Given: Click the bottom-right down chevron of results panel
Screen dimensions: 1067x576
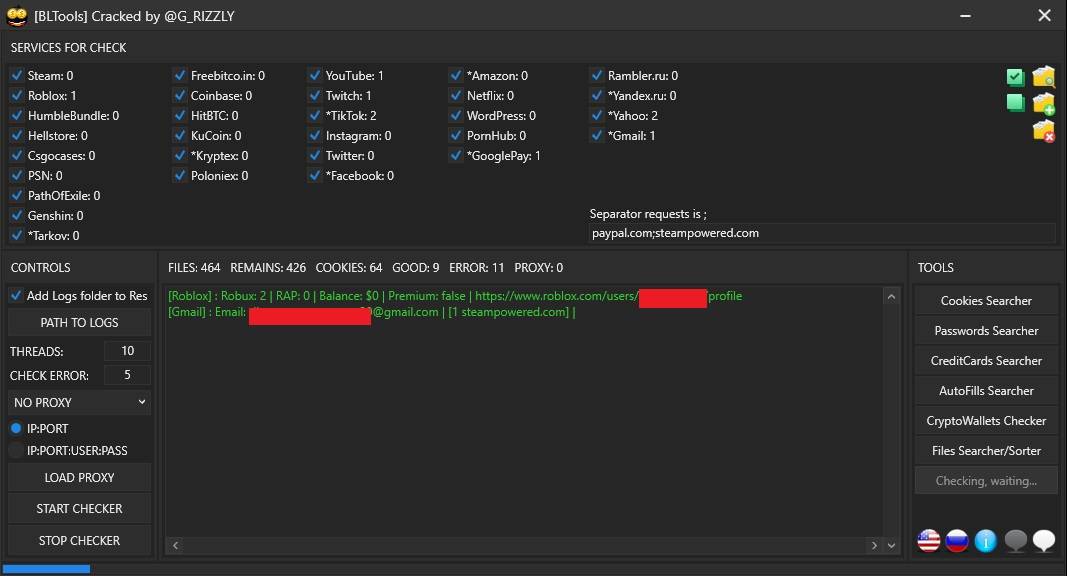Looking at the screenshot, I should tap(891, 545).
